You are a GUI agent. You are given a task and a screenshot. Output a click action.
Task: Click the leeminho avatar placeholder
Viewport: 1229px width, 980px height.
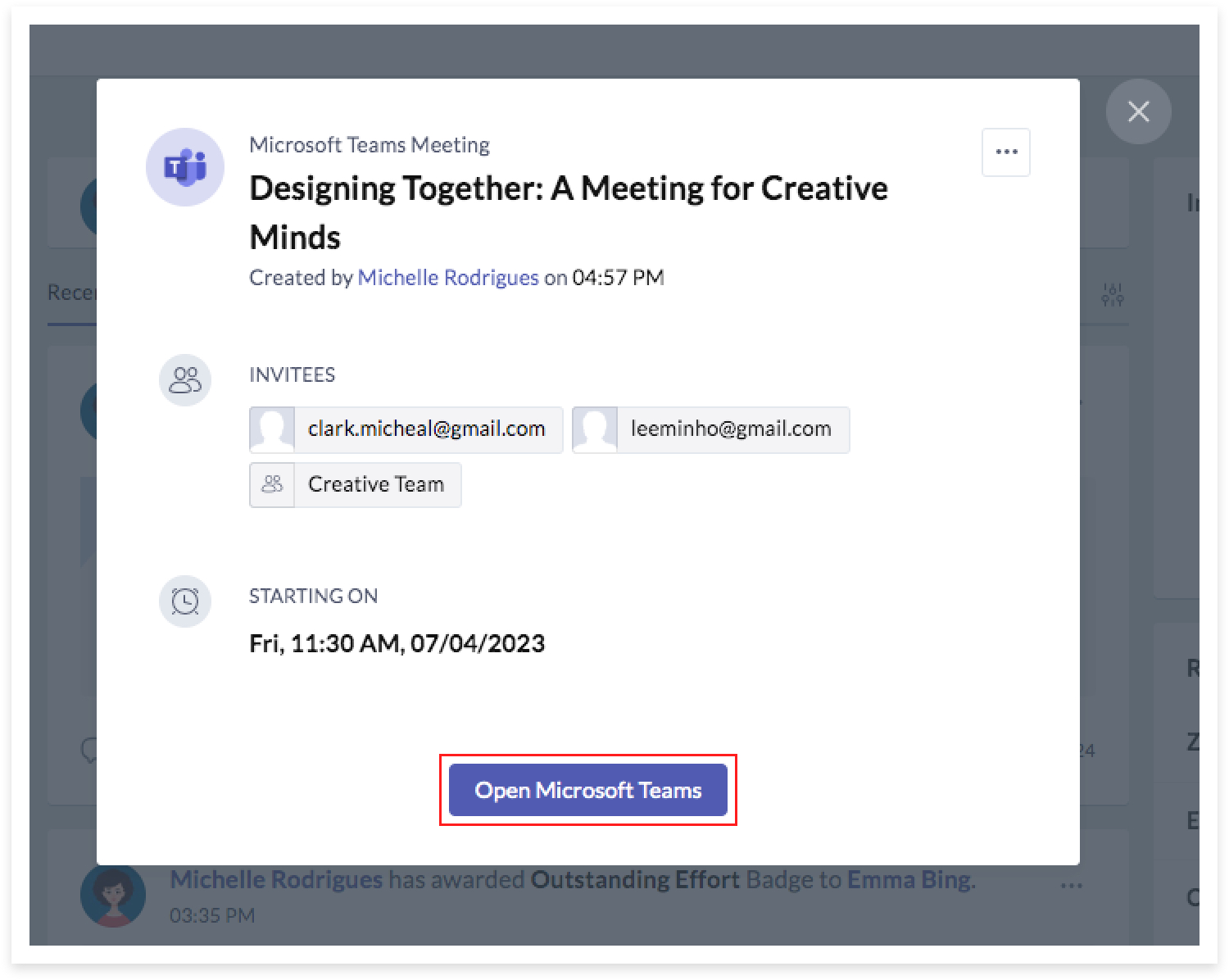pyautogui.click(x=595, y=429)
